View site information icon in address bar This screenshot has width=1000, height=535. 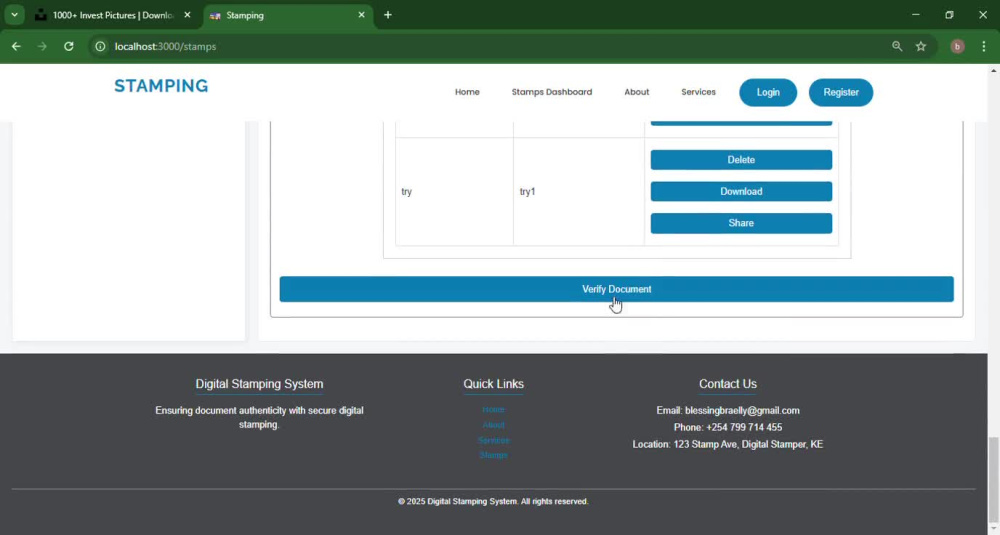coord(100,47)
